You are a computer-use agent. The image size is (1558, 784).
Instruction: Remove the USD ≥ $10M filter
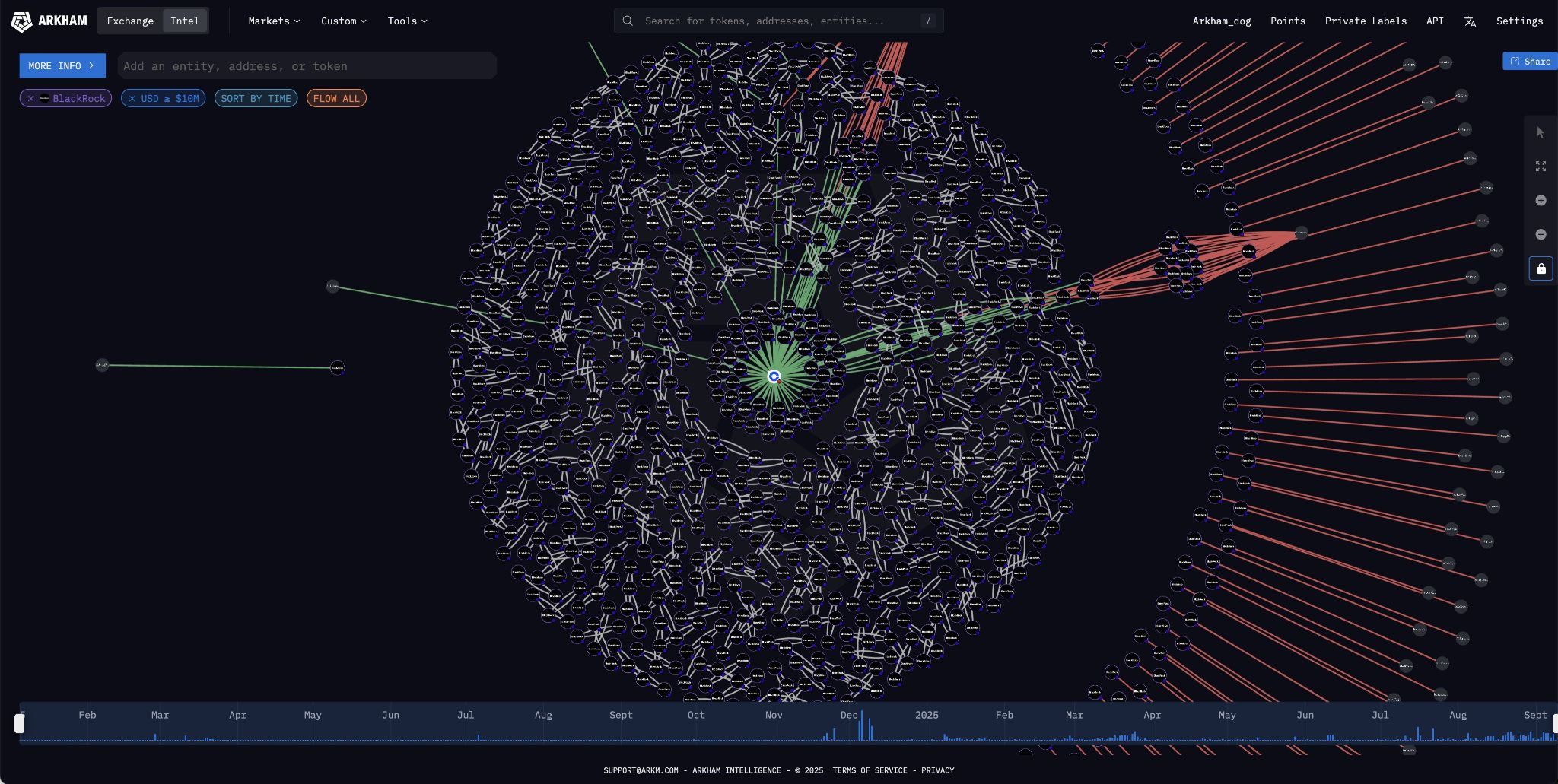[132, 98]
